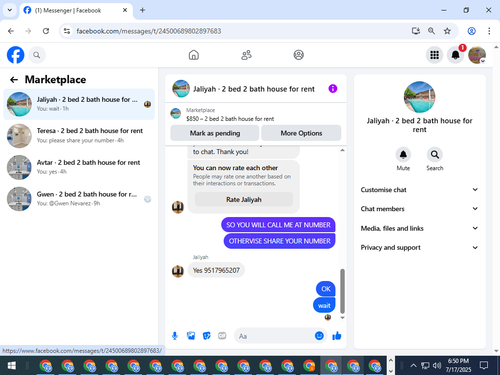500x375 pixels.
Task: Expand Privacy and support section
Action: coord(419,248)
